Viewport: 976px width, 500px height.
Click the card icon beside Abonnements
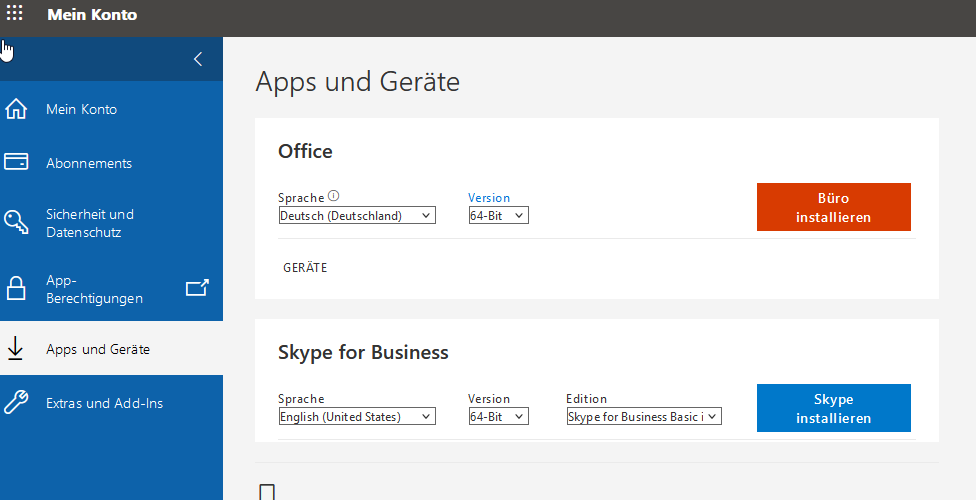click(16, 162)
